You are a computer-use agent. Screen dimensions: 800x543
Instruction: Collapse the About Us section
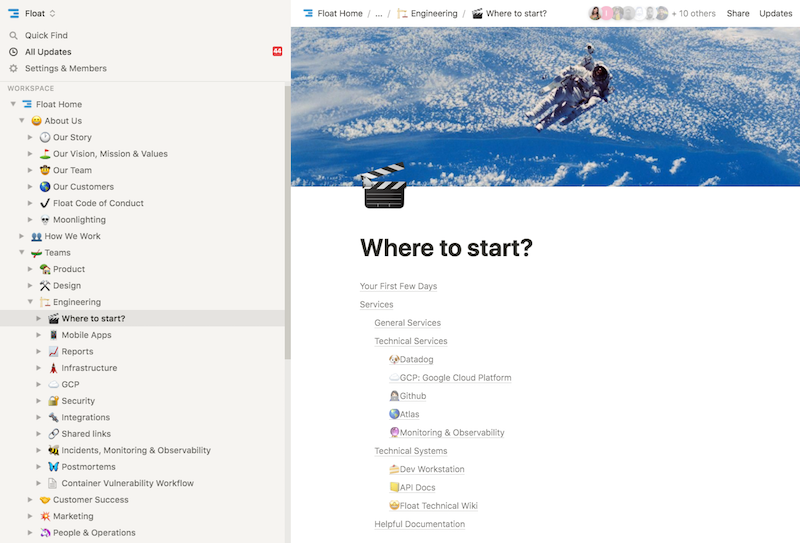click(x=22, y=121)
